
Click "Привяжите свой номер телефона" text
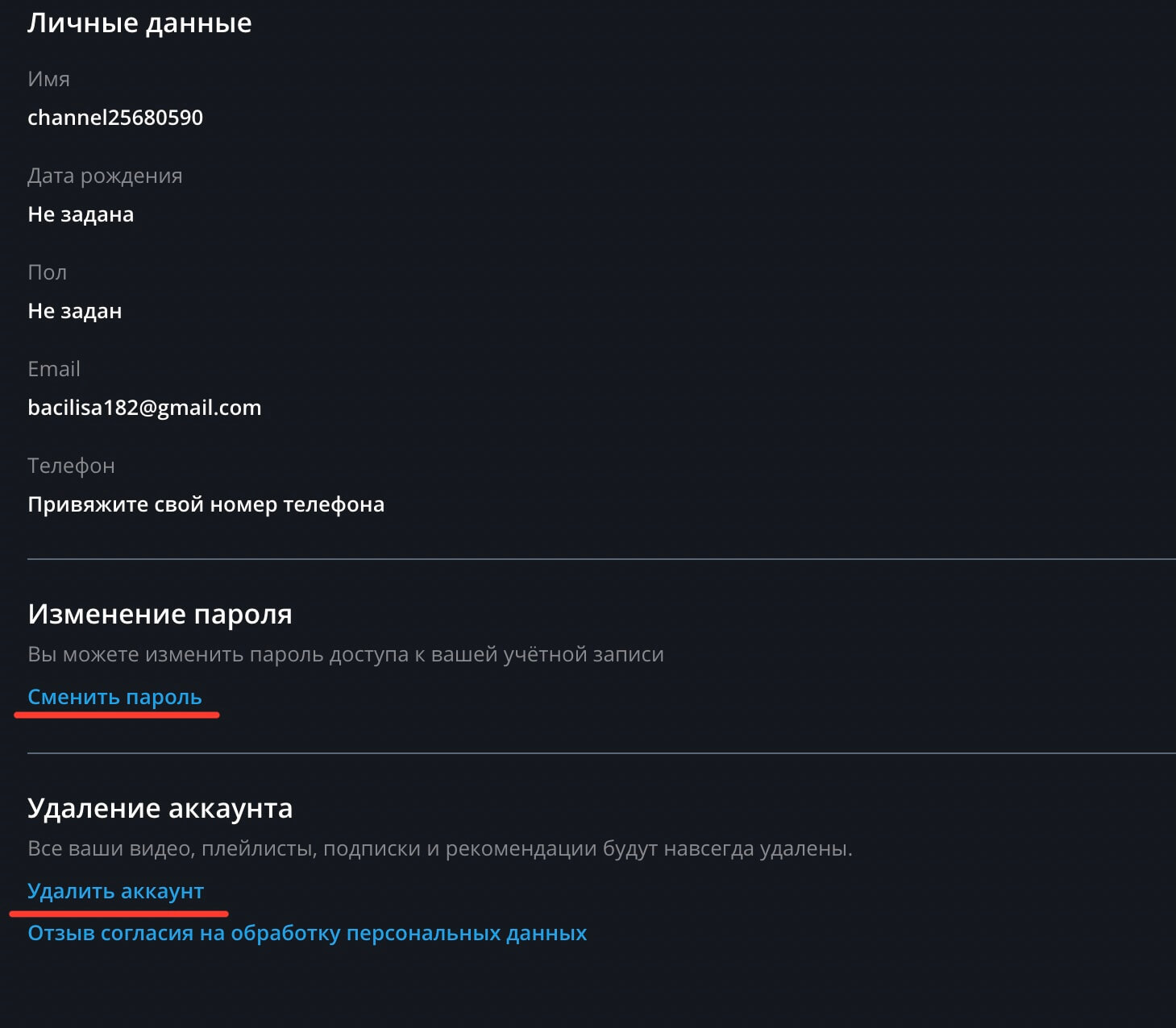(206, 504)
